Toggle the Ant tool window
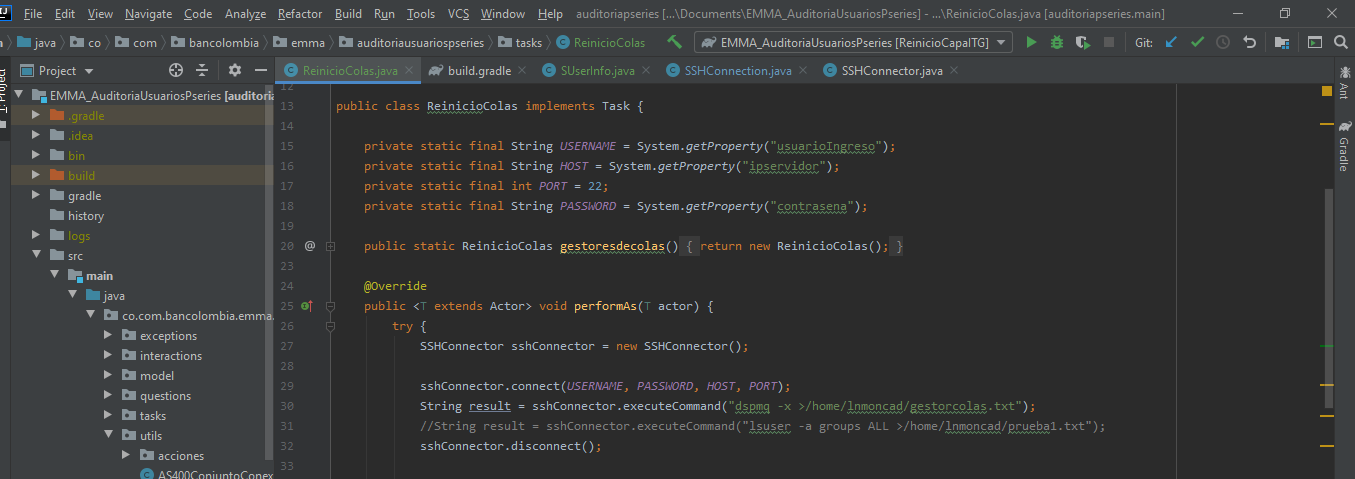Screen dimensions: 1355x479 [x=1342, y=84]
